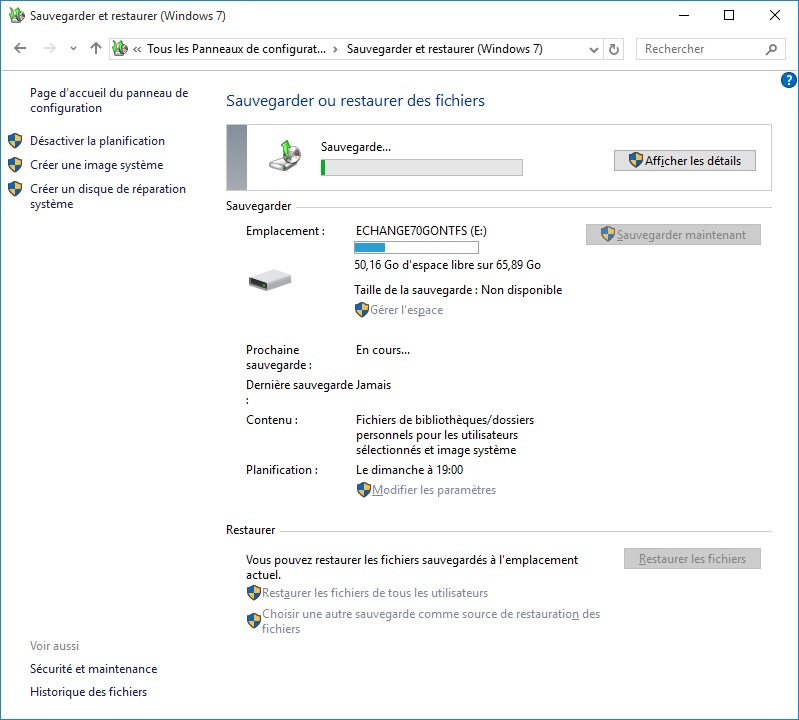Click Restaurer les fichiers button
The image size is (799, 720).
point(692,558)
